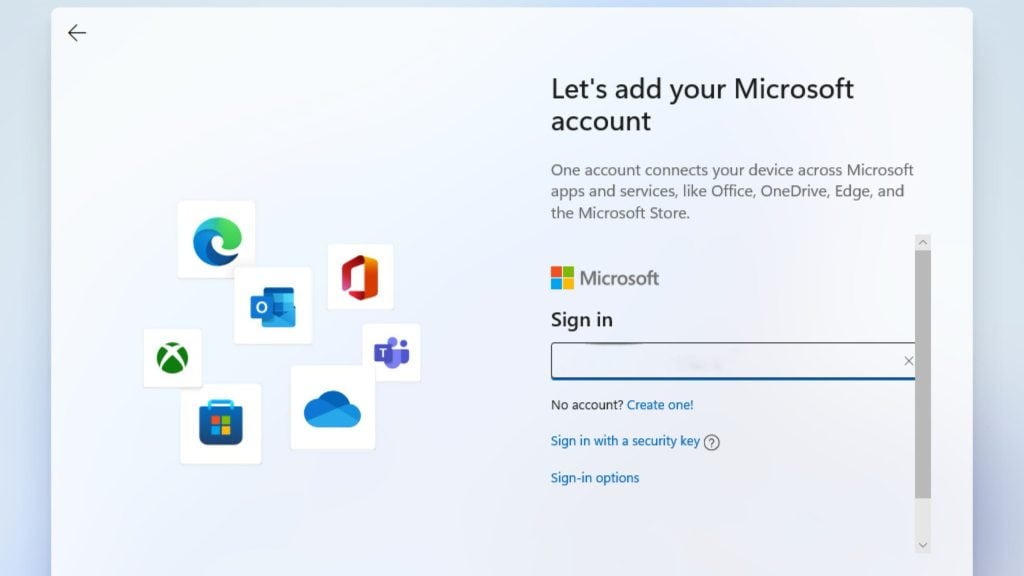Select Sign in with a security key
Image resolution: width=1024 pixels, height=576 pixels.
(622, 440)
